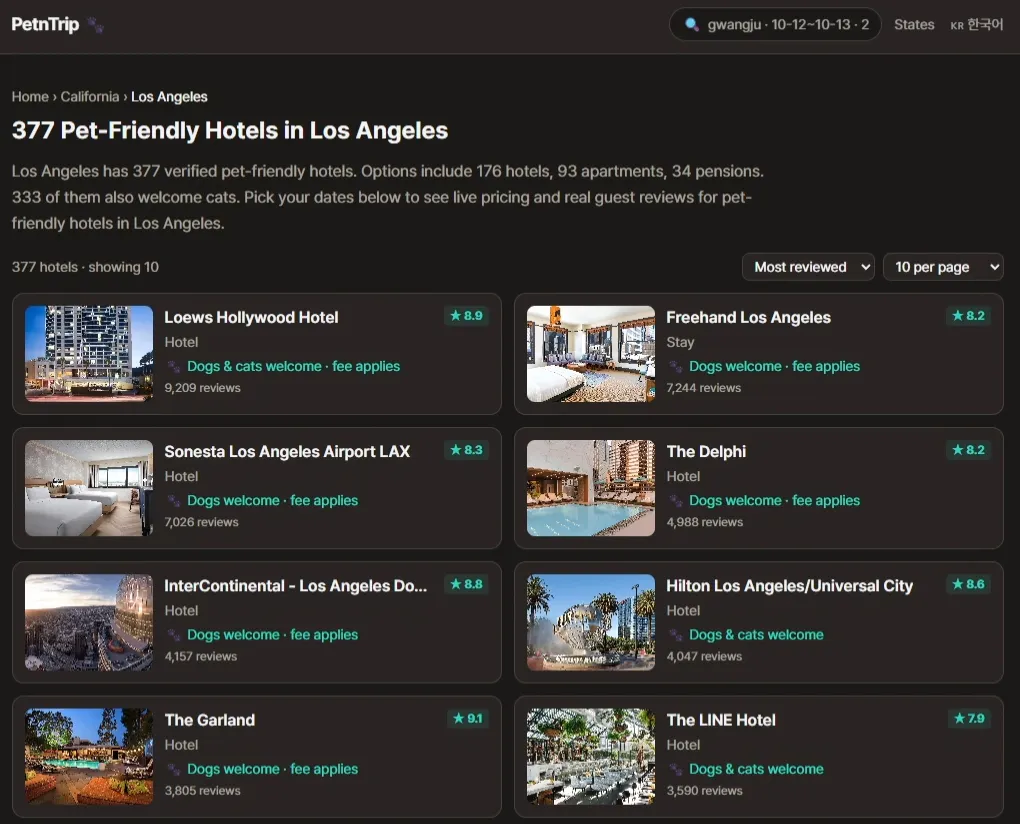
Task: Open the Freehand Los Angeles room thumbnail
Action: (x=591, y=354)
